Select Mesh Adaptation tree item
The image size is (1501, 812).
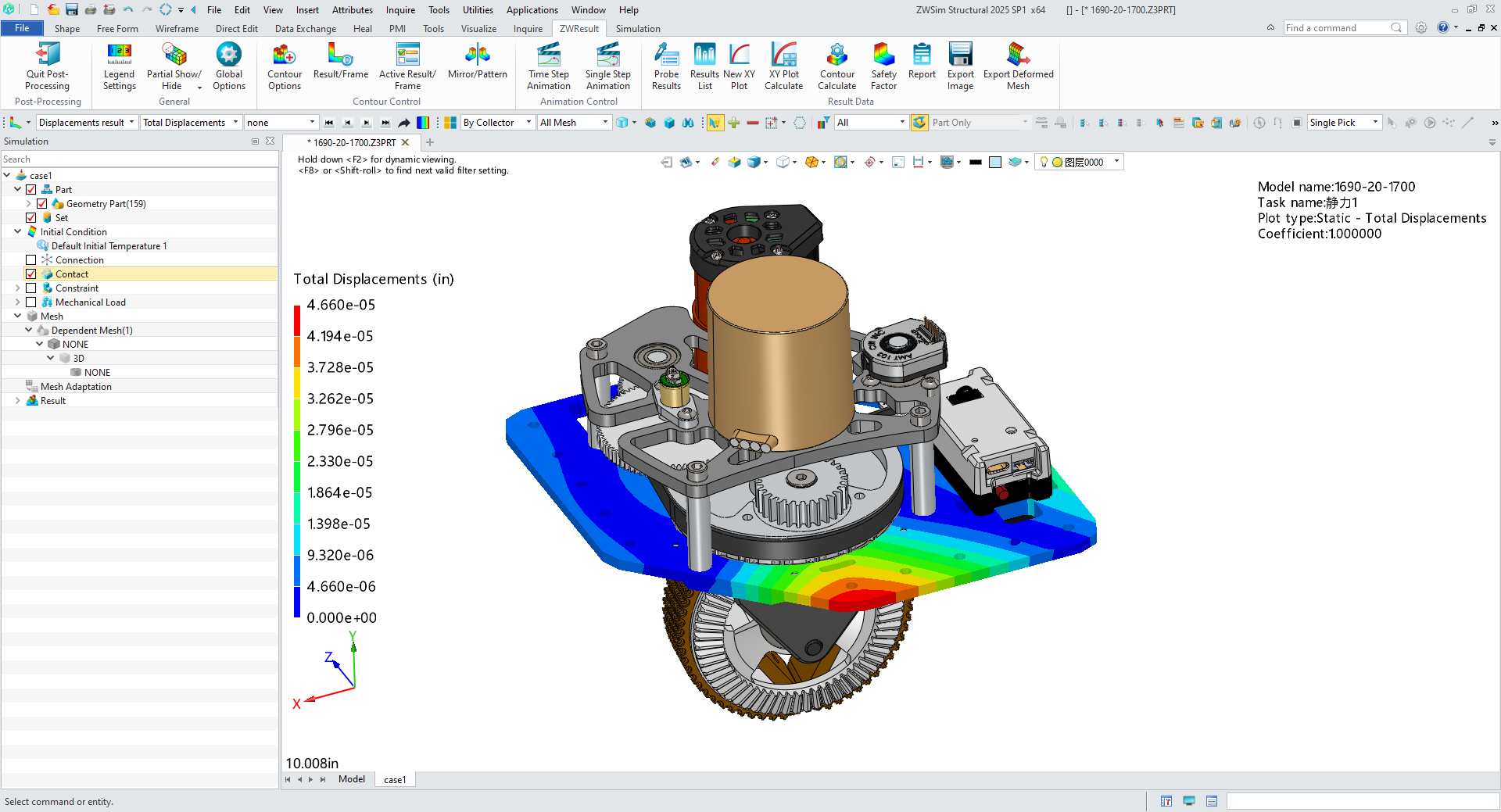76,387
